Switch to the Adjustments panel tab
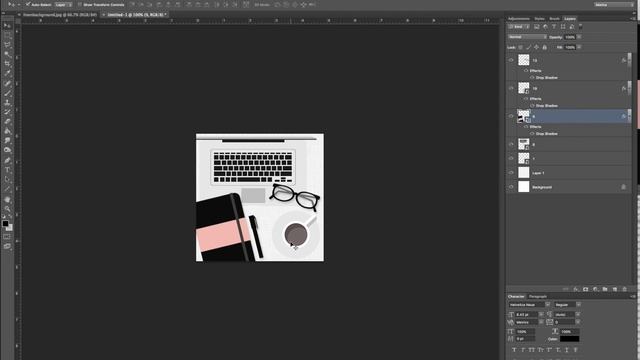Screen dimensions: 640x360 519,19
